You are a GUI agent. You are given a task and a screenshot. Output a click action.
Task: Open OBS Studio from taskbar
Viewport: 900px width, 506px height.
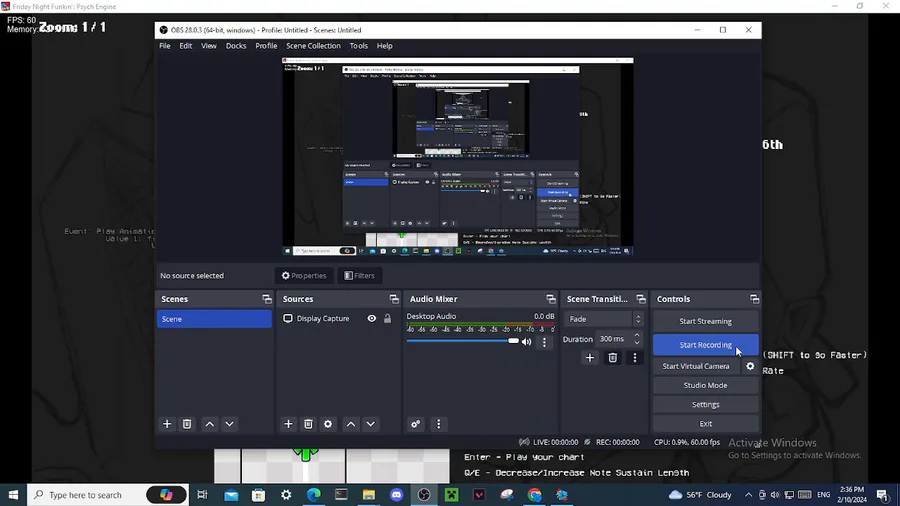click(424, 495)
